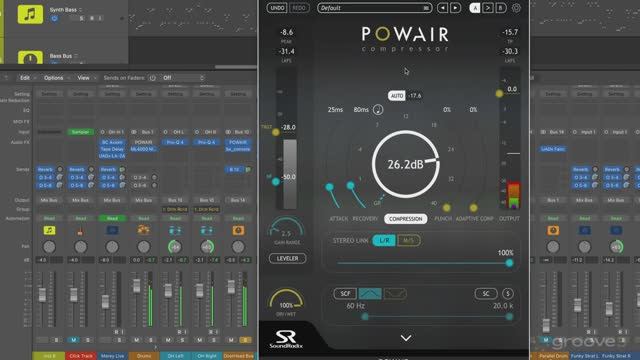This screenshot has width=640, height=360.
Task: Select the RECOVERY parameter label
Action: point(365,219)
